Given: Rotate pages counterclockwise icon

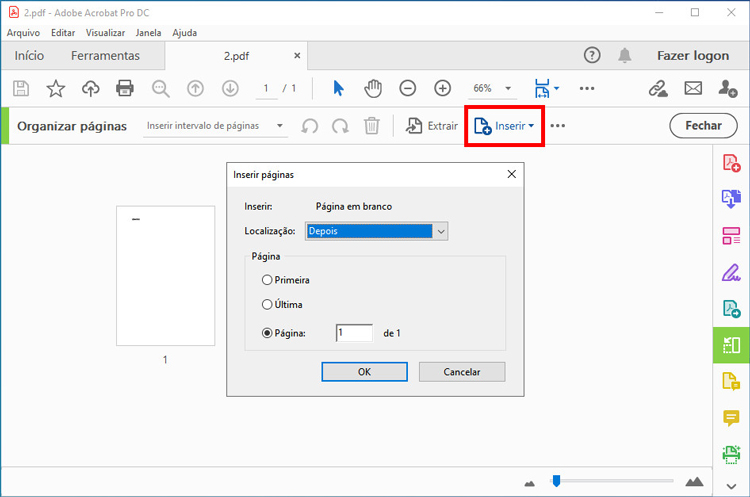Looking at the screenshot, I should click(309, 126).
